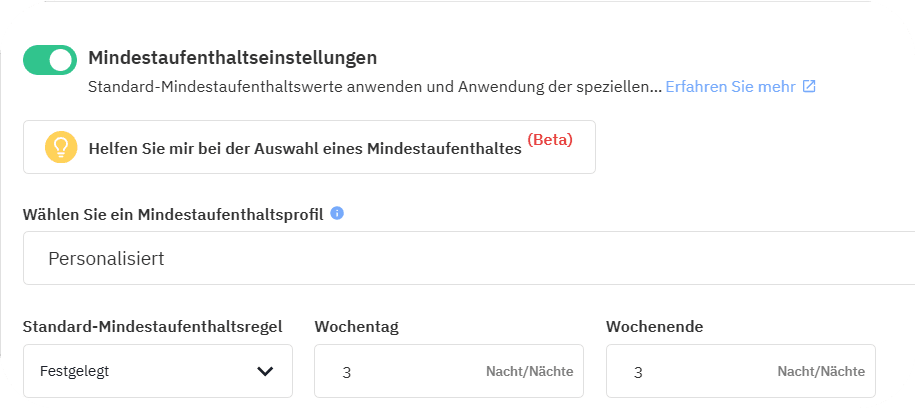The height and width of the screenshot is (408, 915).
Task: Click the Nacht/Nächte suffix in Wochenende field
Action: 820,371
